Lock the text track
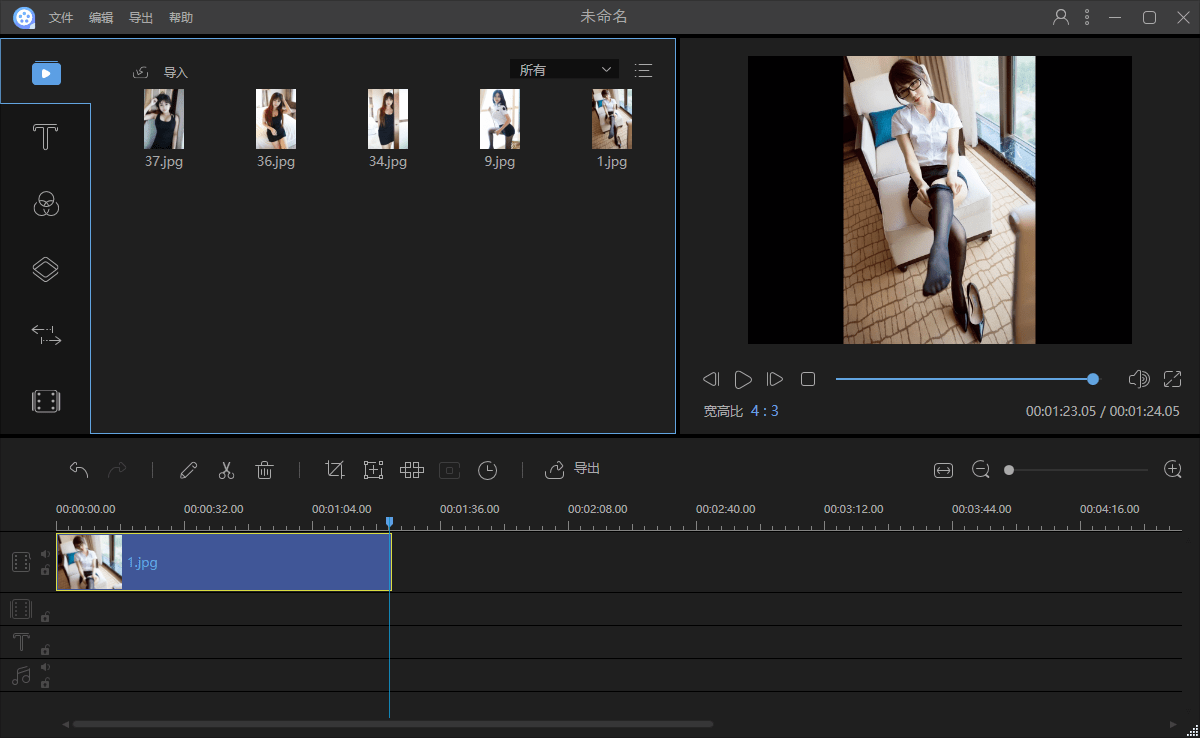The image size is (1200, 738). pos(45,650)
